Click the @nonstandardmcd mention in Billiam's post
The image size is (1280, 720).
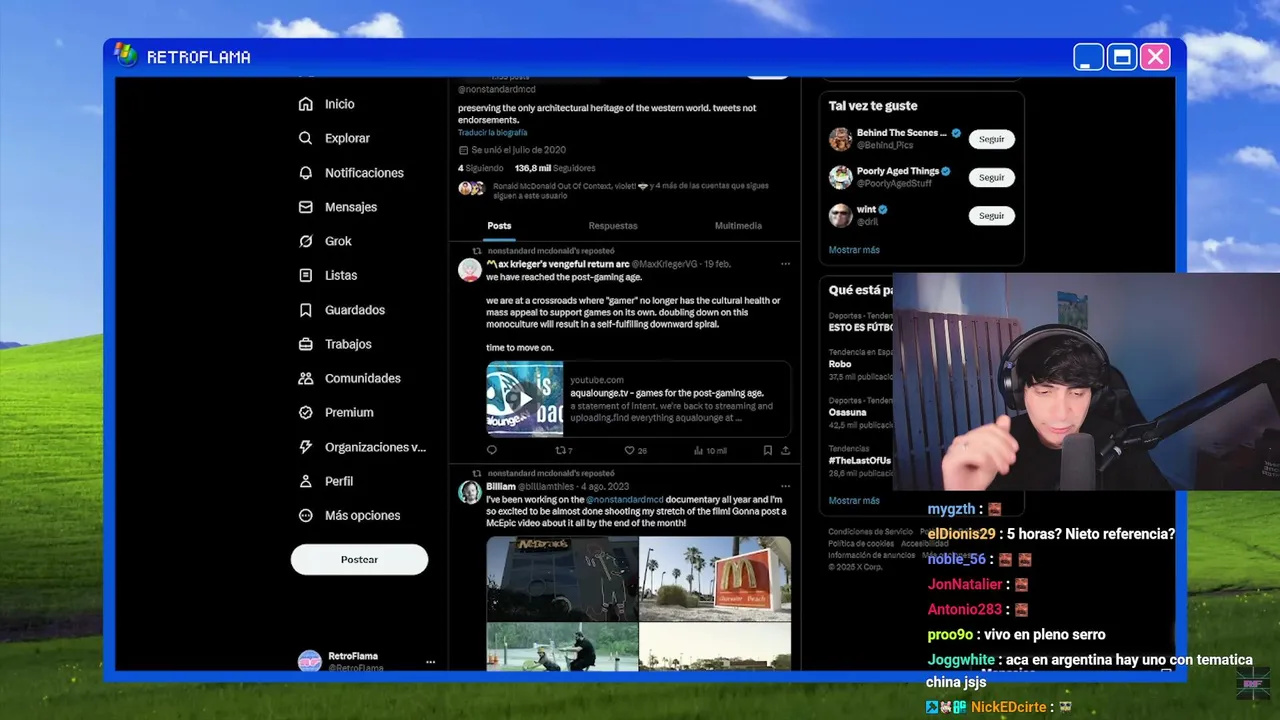pyautogui.click(x=624, y=499)
